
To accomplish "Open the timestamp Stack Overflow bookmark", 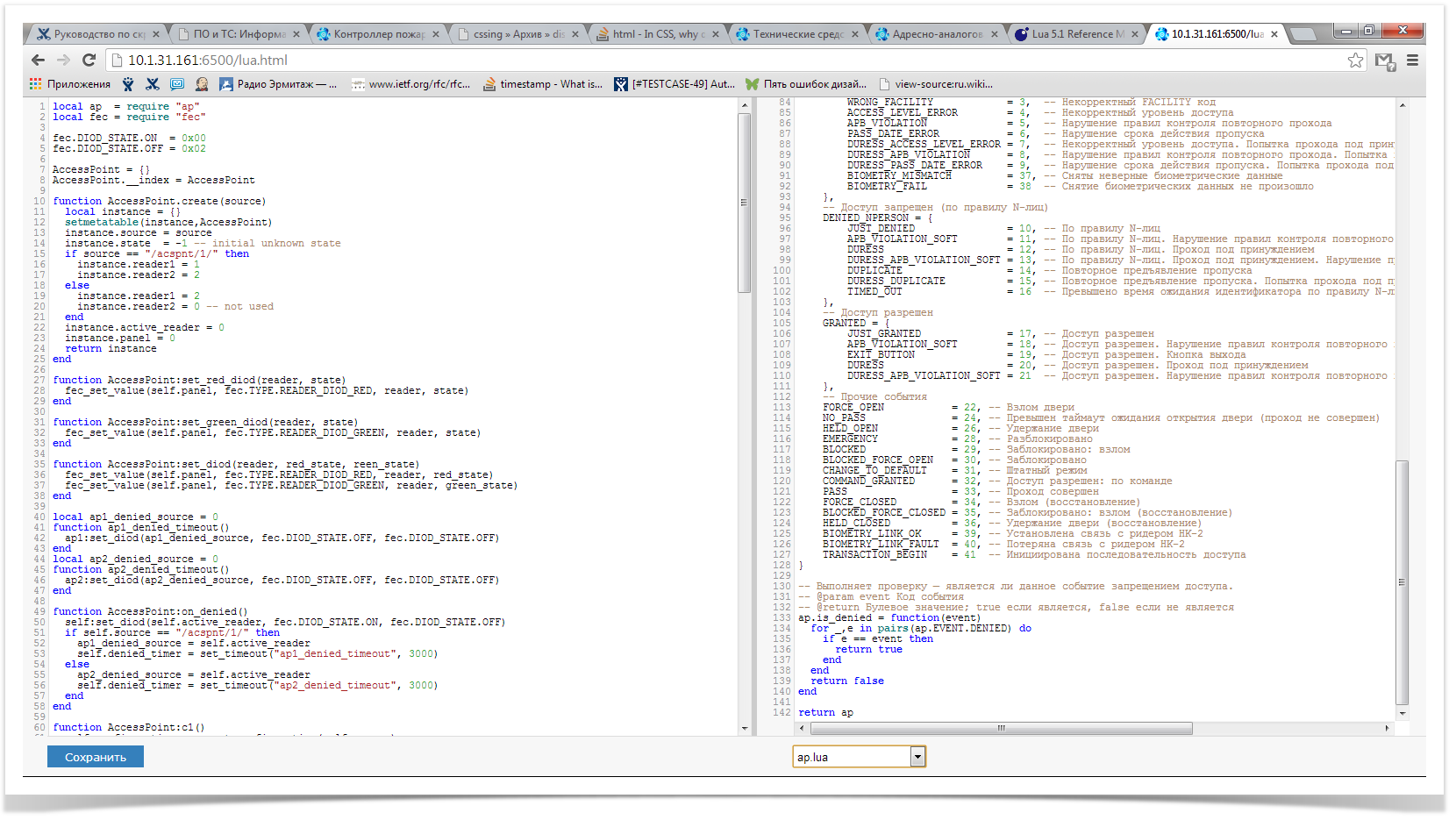I will tap(542, 84).
